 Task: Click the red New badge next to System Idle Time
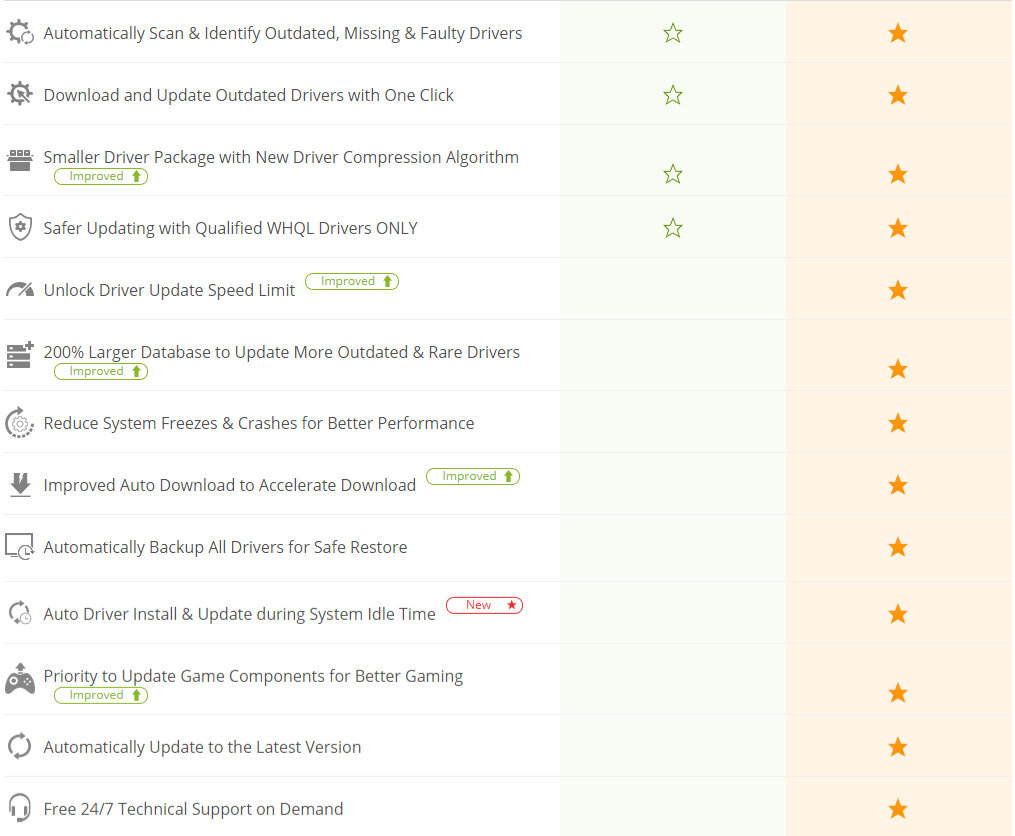485,605
